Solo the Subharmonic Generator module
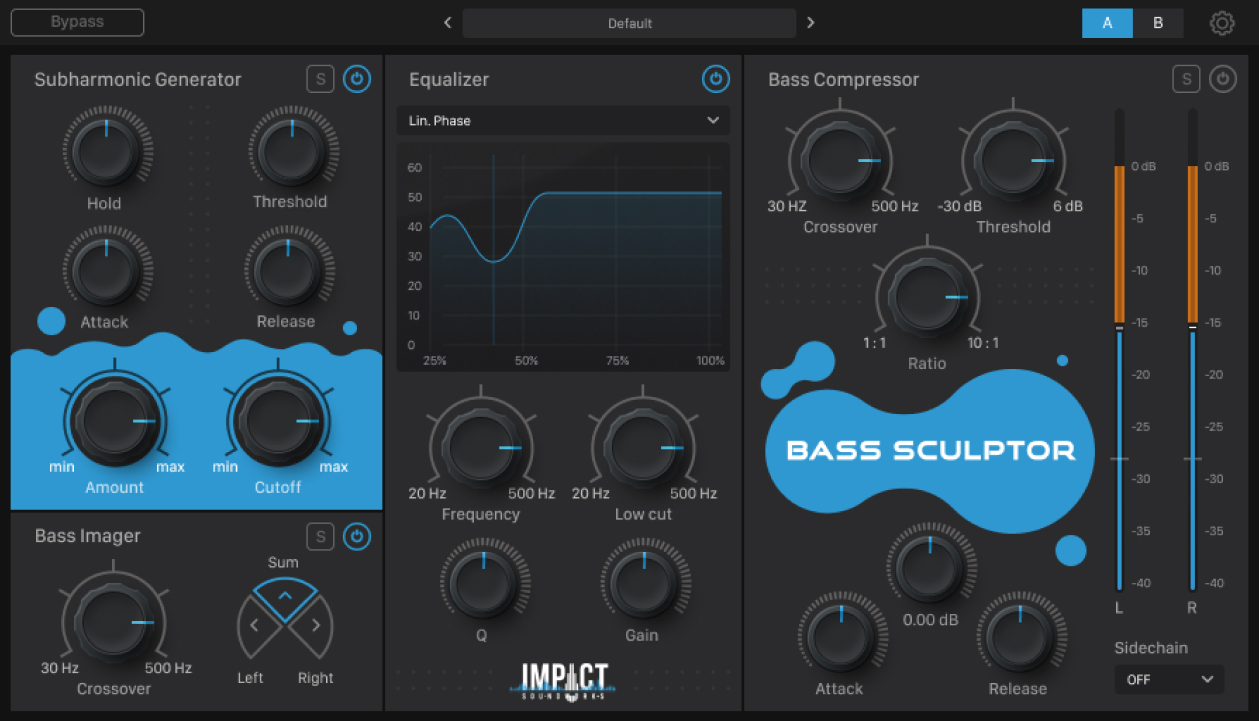The image size is (1259, 721). point(320,79)
